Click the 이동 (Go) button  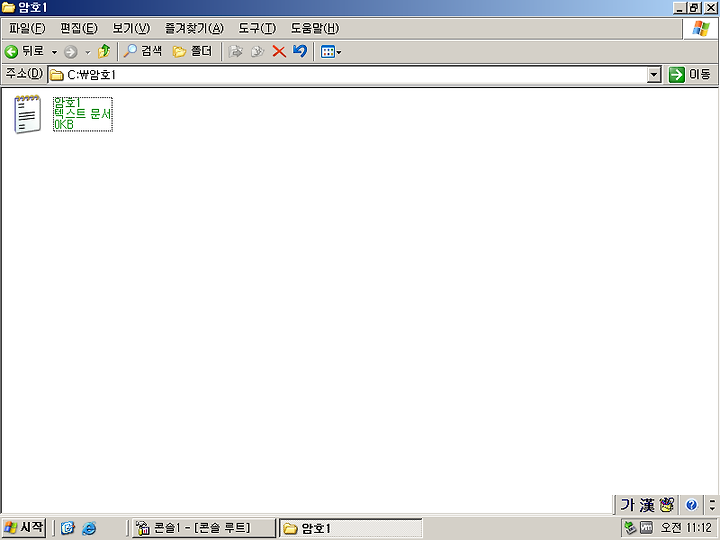click(x=690, y=74)
